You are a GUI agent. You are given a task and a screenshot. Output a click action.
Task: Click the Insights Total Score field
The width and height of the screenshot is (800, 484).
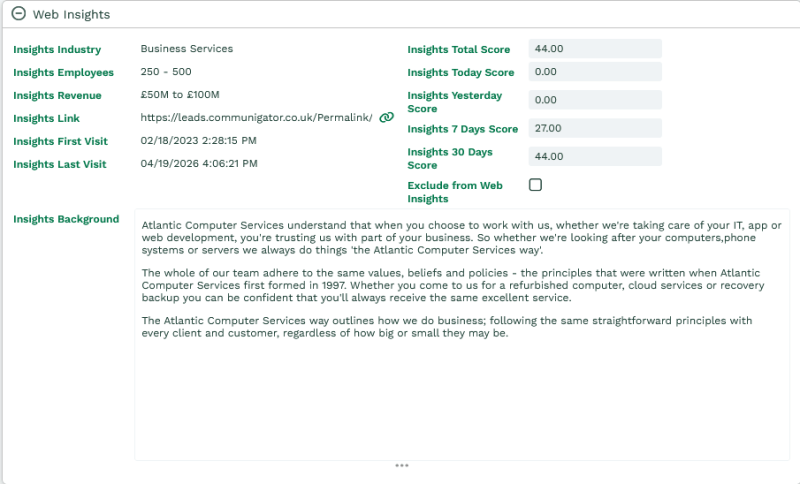[x=595, y=48]
